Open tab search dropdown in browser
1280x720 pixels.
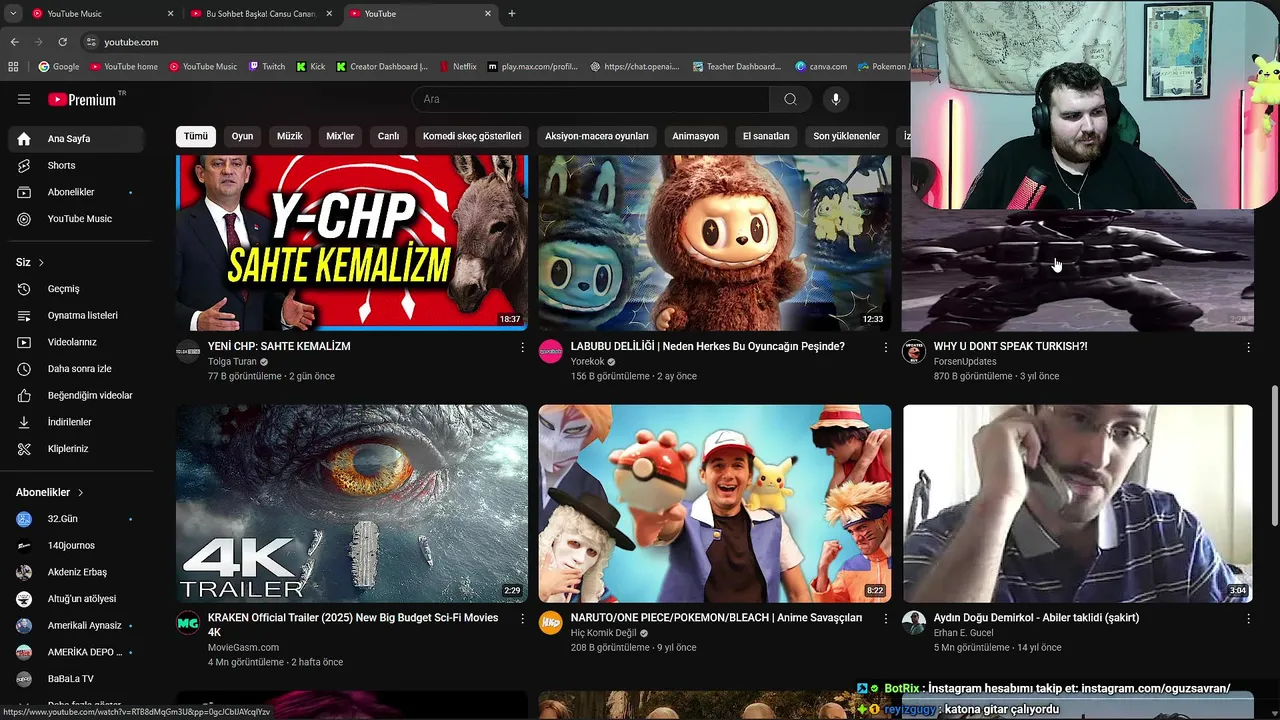(13, 14)
